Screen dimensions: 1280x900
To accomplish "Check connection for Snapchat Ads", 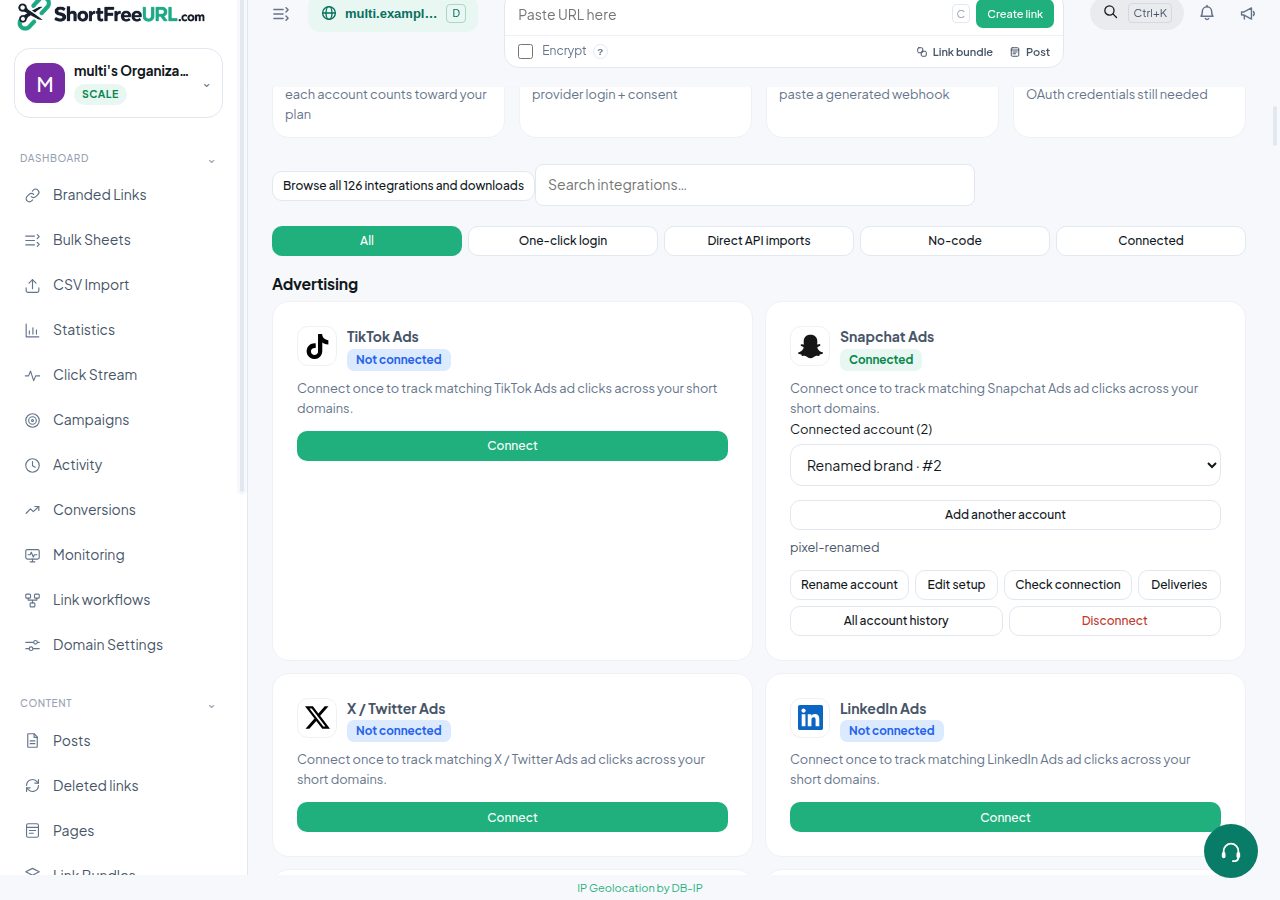I will pos(1068,585).
